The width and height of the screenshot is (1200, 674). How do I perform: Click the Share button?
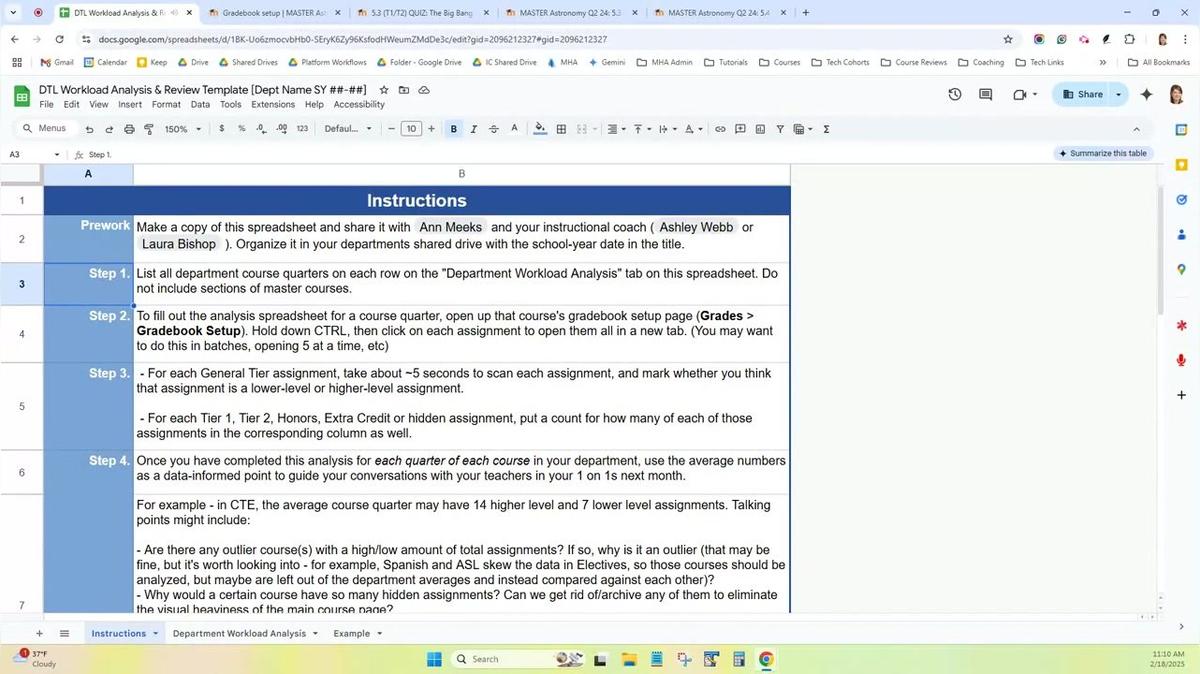pos(1082,94)
